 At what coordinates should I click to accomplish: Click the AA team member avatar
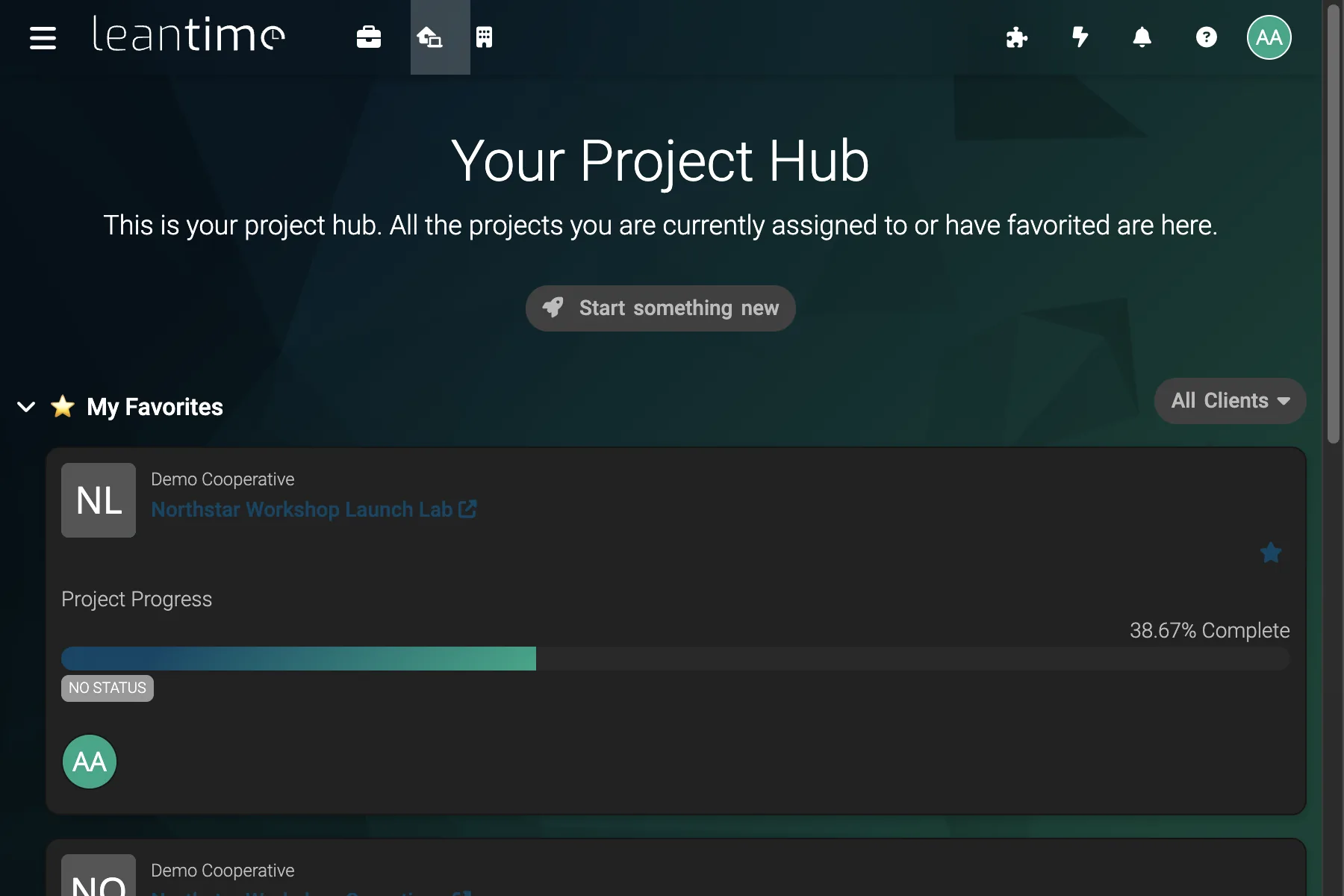pyautogui.click(x=90, y=762)
